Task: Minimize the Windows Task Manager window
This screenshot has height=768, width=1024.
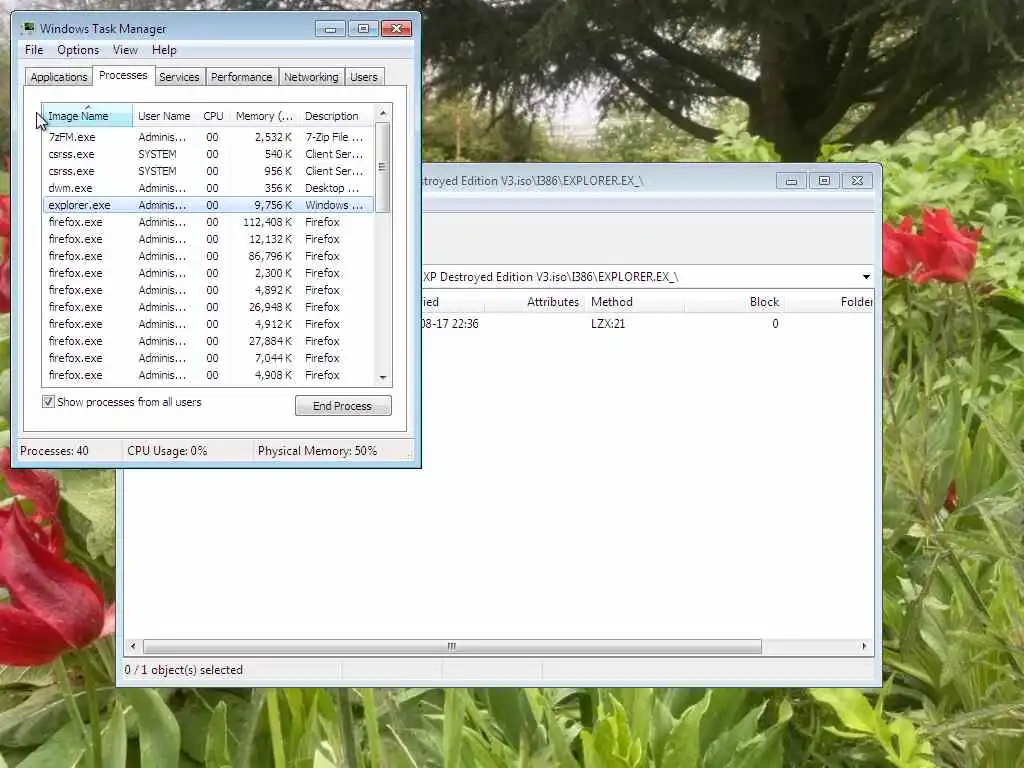Action: point(330,29)
